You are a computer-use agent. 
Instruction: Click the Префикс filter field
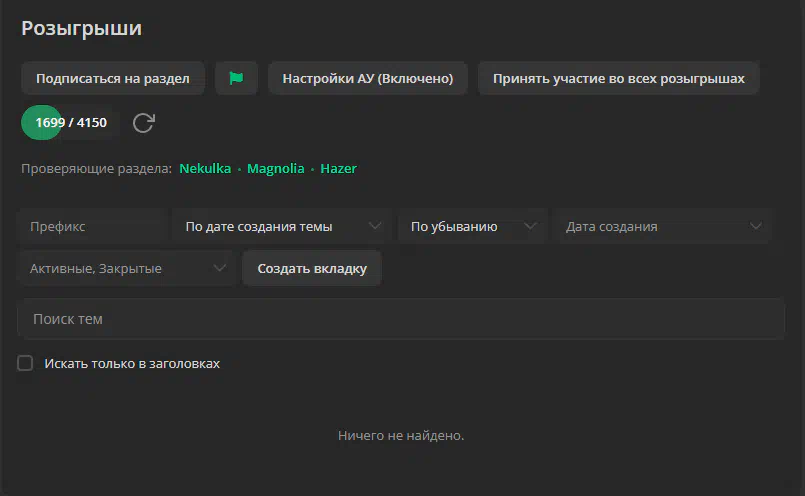tap(93, 226)
